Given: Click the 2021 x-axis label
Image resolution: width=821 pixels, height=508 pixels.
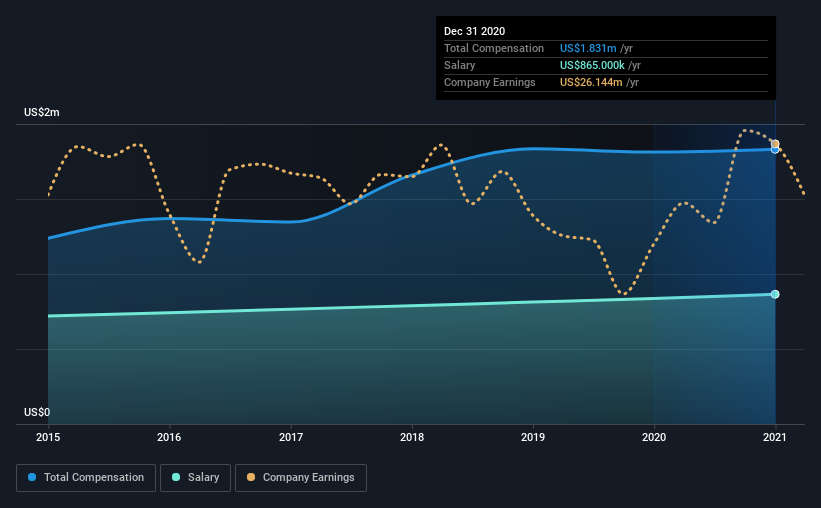Looking at the screenshot, I should [775, 437].
